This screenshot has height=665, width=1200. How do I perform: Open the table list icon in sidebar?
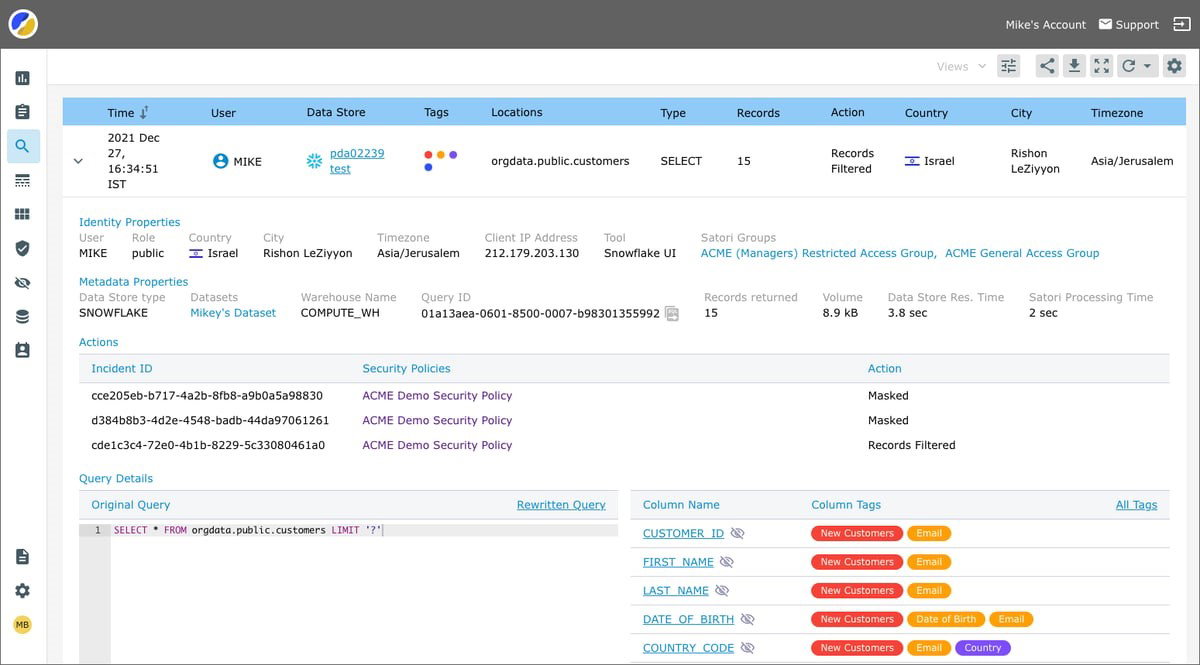pos(23,180)
